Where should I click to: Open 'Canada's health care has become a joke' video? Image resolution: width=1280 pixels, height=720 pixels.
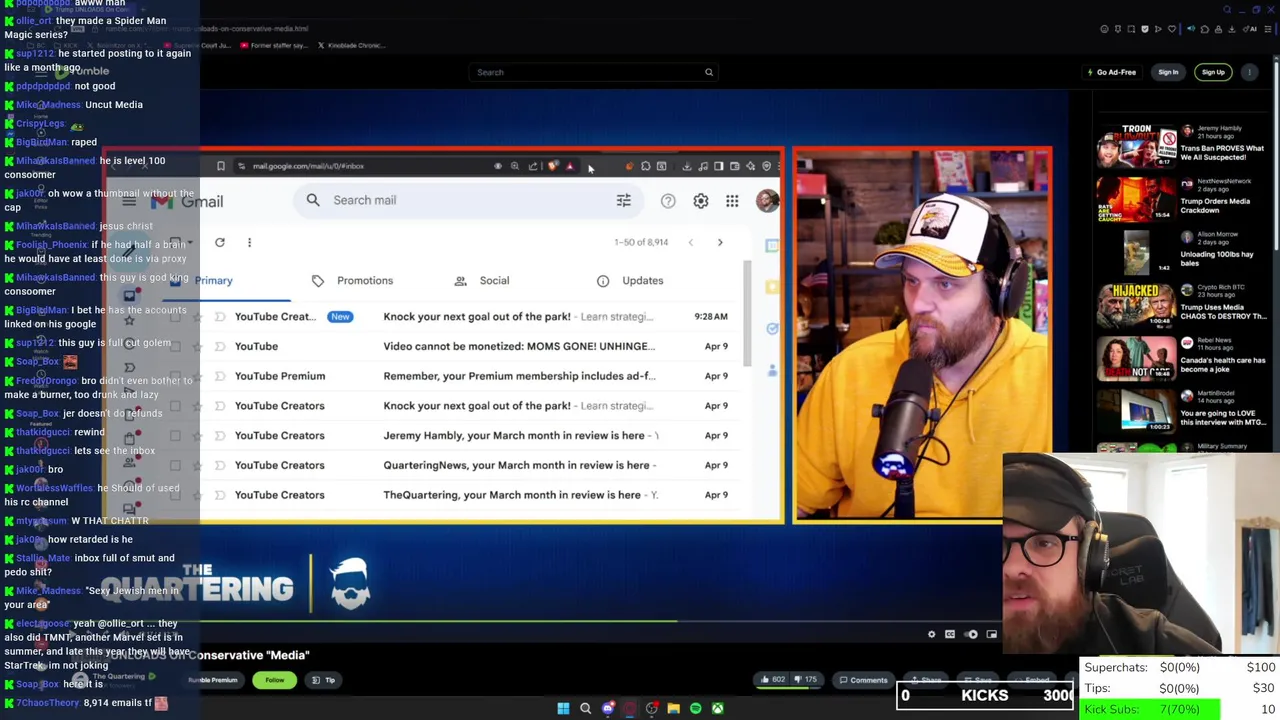pyautogui.click(x=1181, y=359)
